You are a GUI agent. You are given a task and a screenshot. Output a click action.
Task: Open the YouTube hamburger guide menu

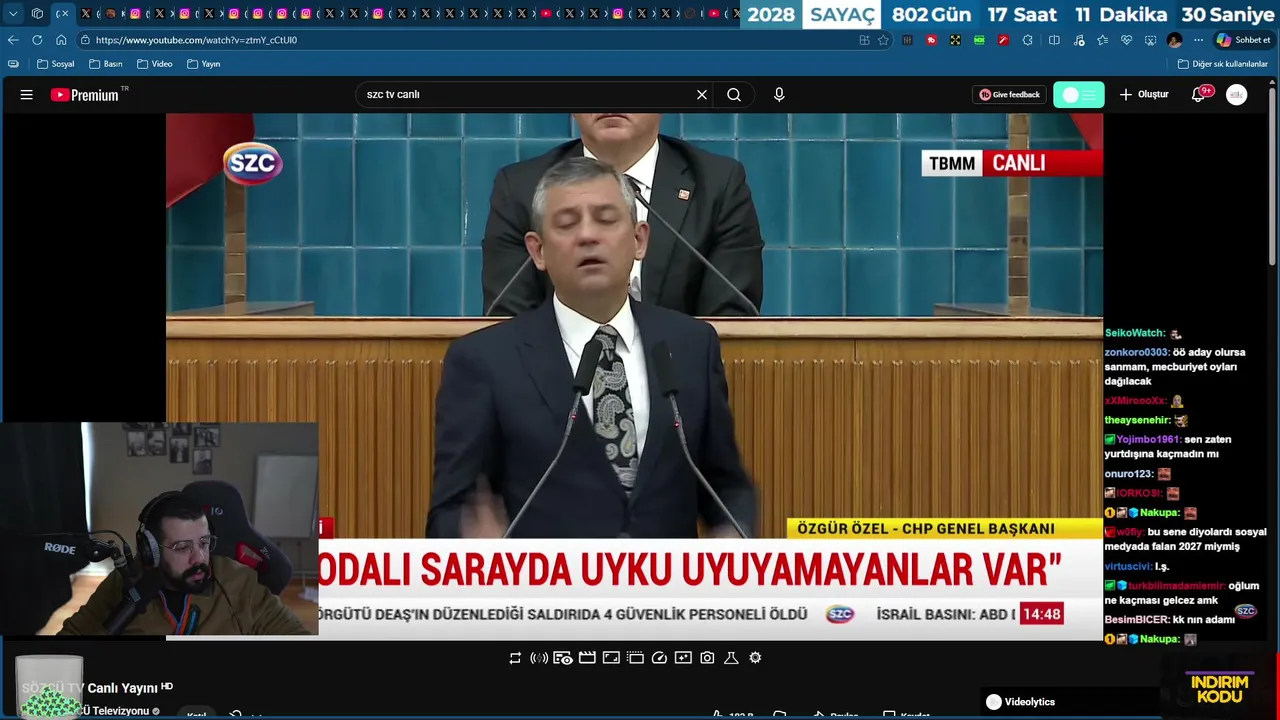(27, 95)
